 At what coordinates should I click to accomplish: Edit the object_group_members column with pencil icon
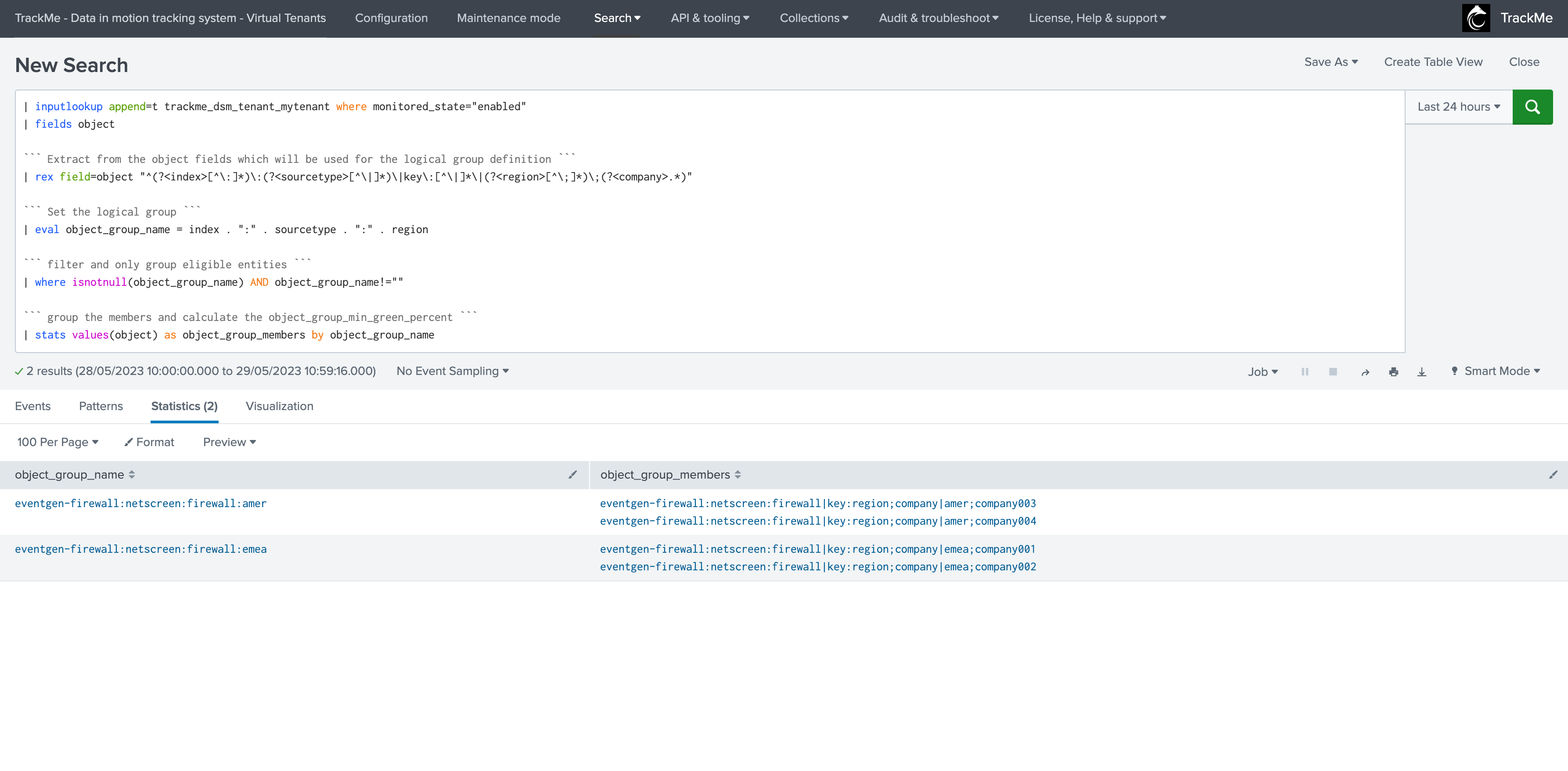tap(1553, 475)
